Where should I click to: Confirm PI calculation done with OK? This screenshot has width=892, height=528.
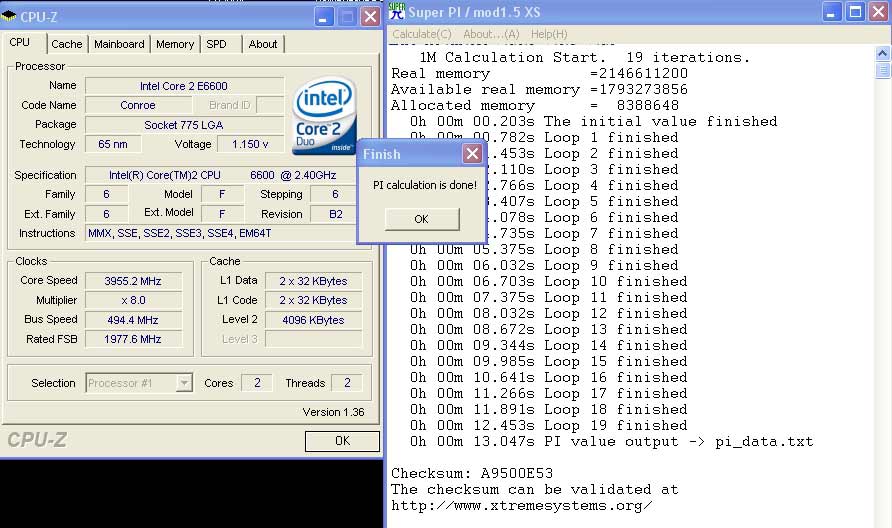pos(422,219)
